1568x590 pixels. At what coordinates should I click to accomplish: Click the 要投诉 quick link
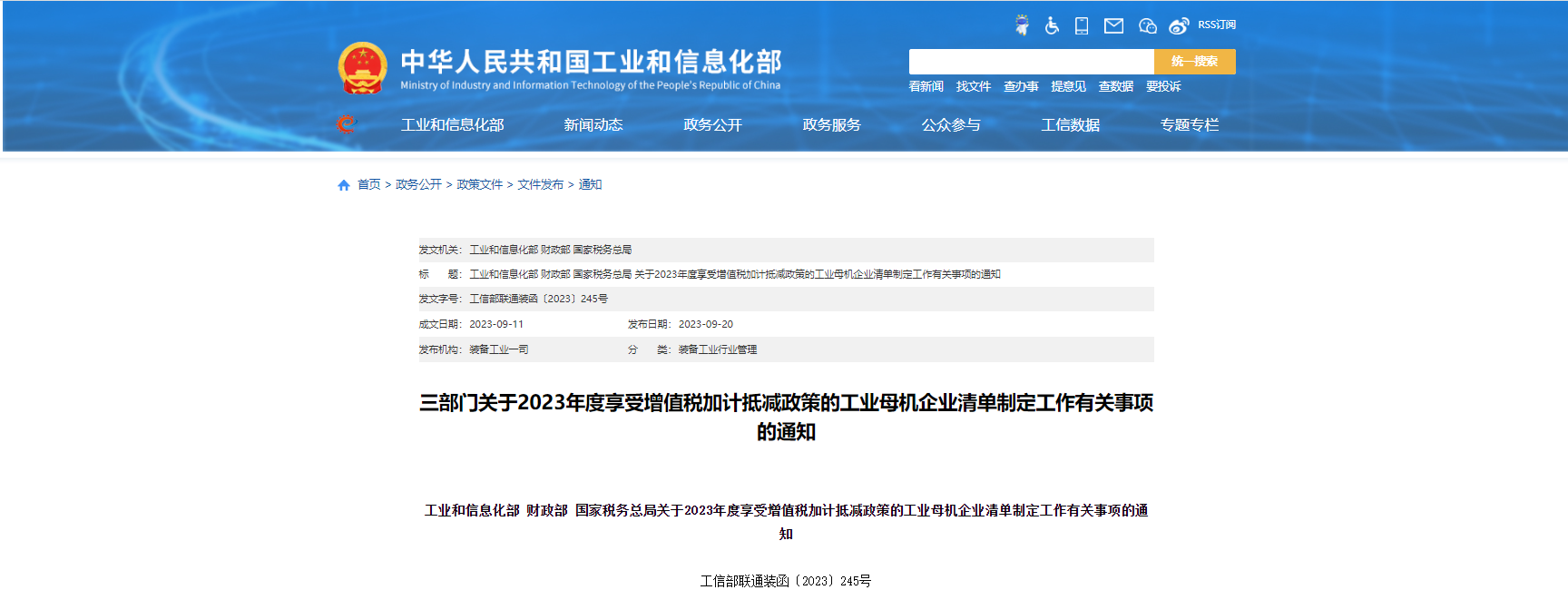[x=1163, y=86]
